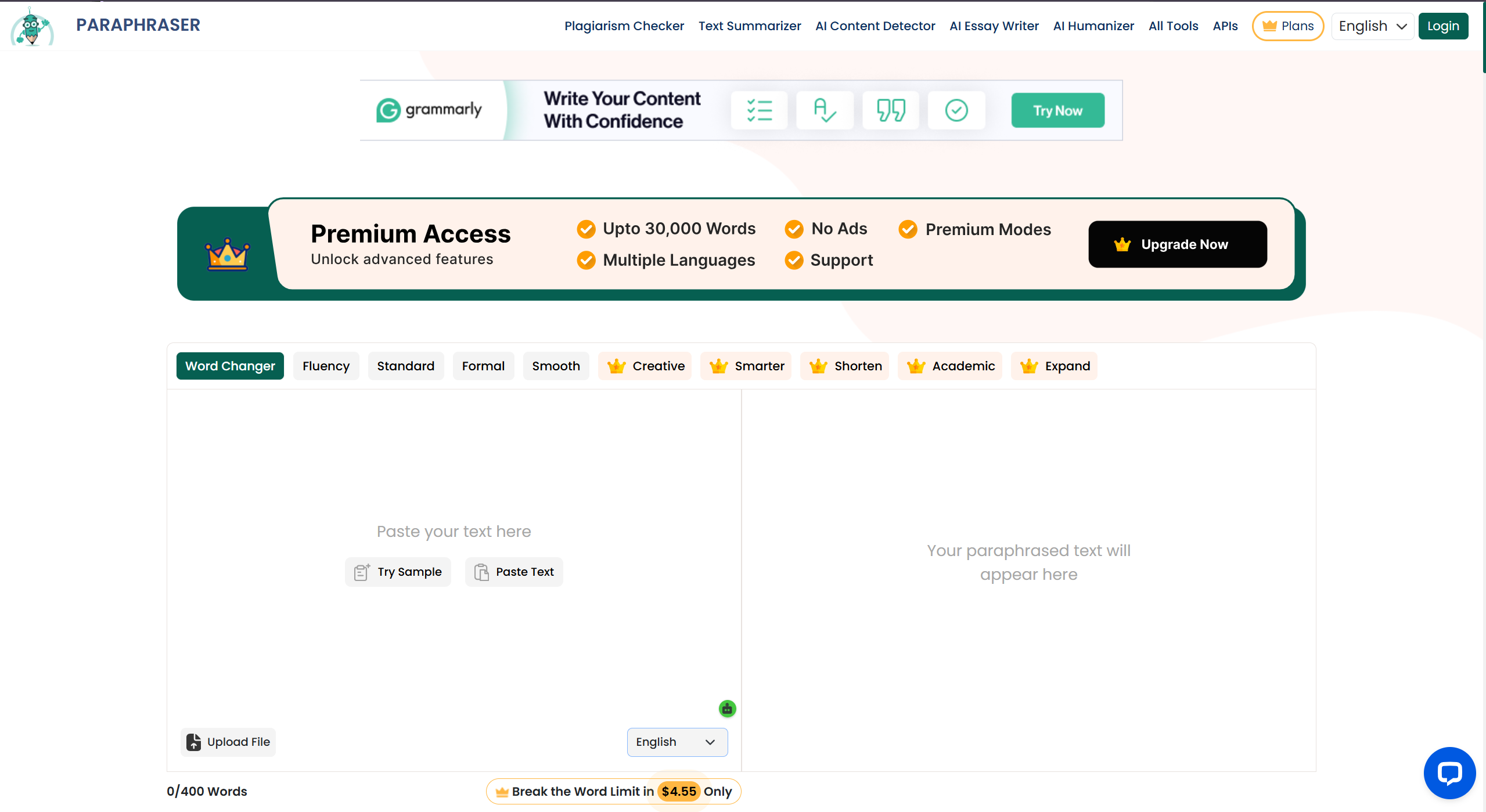Click the Plans button
The image size is (1486, 812).
coord(1288,26)
